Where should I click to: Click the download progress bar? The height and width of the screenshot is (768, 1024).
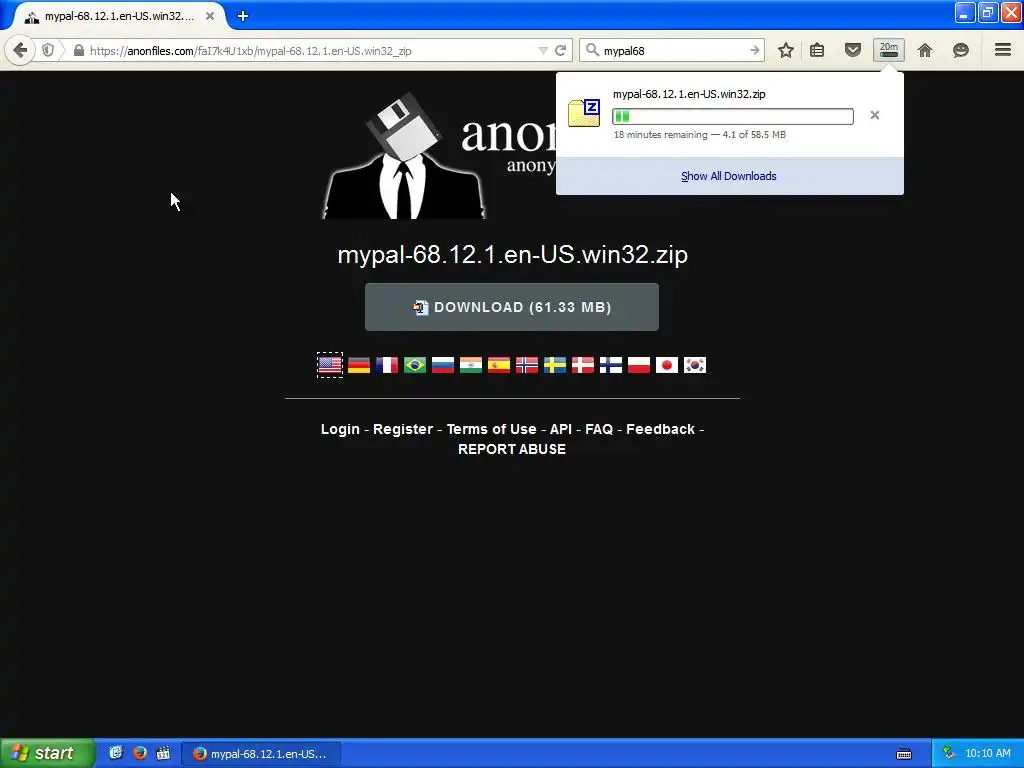tap(733, 116)
